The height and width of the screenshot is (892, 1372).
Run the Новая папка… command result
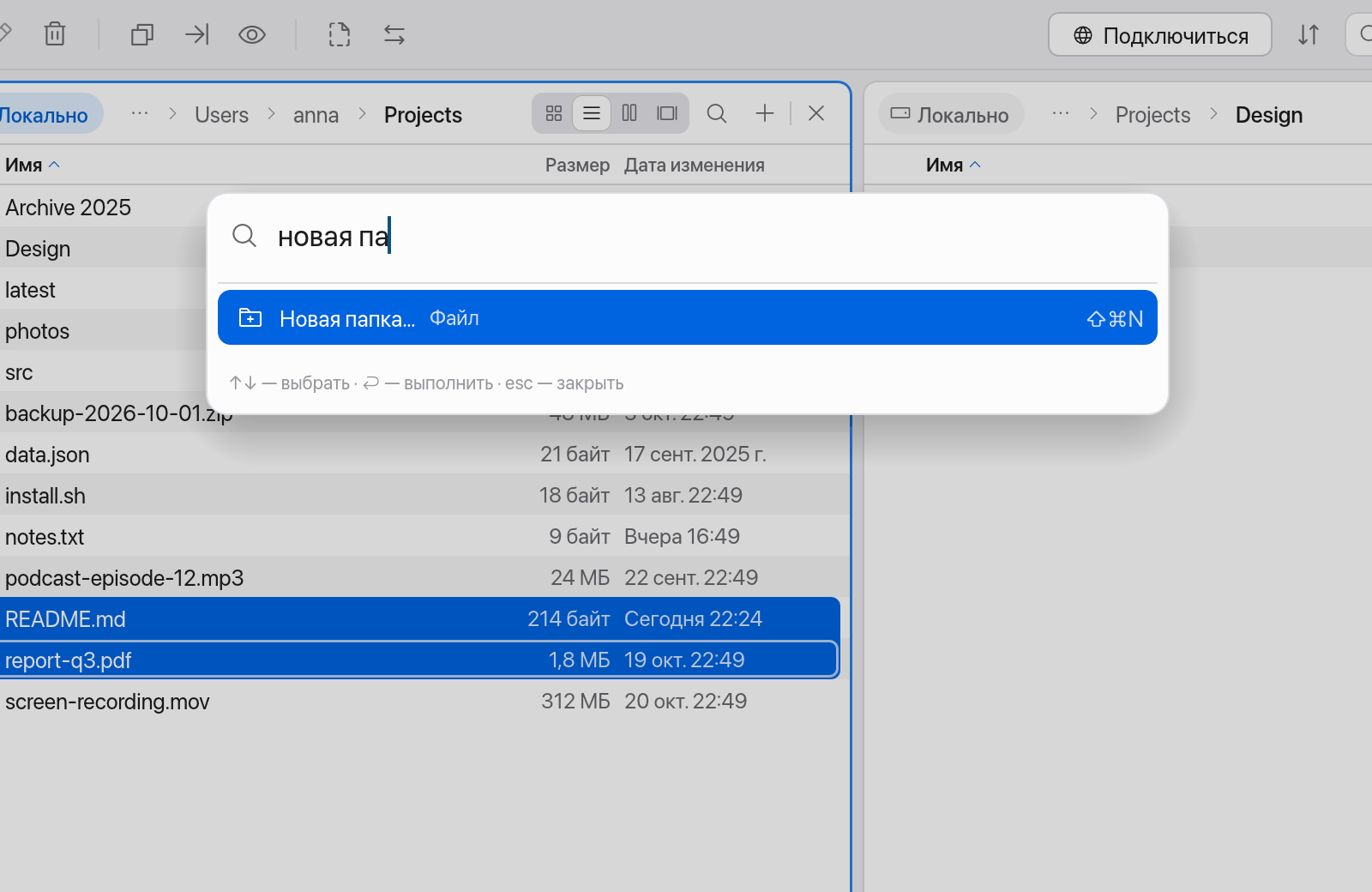point(688,317)
